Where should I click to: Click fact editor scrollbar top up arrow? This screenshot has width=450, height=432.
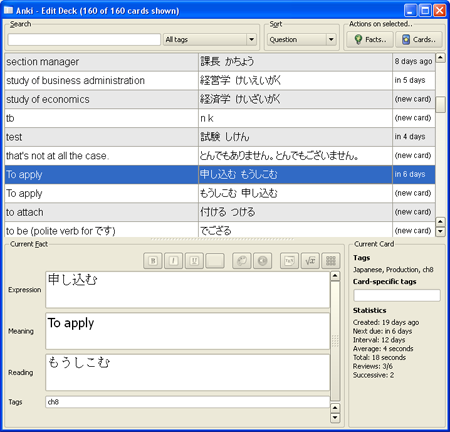[x=335, y=276]
